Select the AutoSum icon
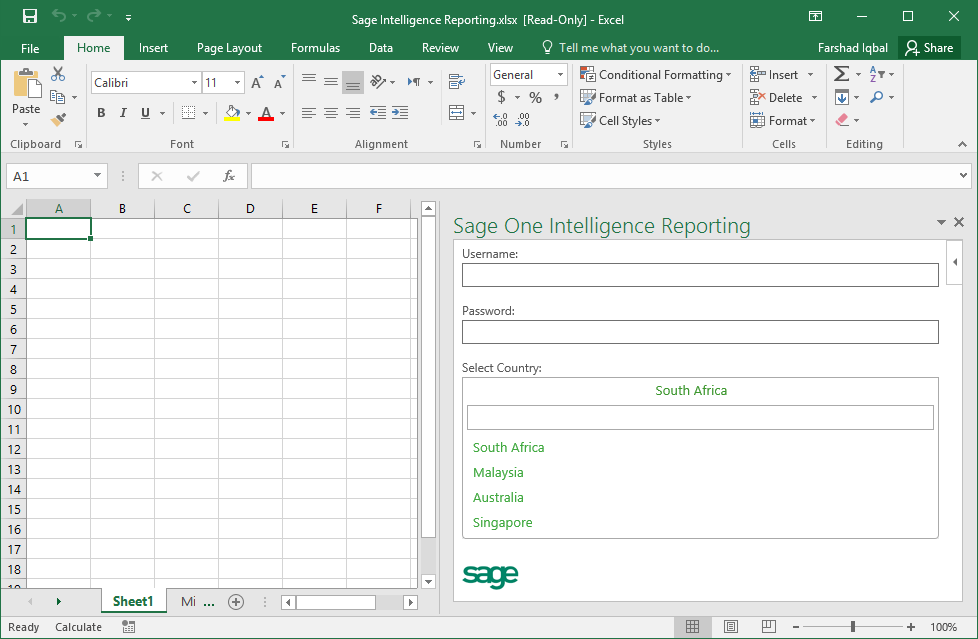The width and height of the screenshot is (978, 639). point(840,73)
